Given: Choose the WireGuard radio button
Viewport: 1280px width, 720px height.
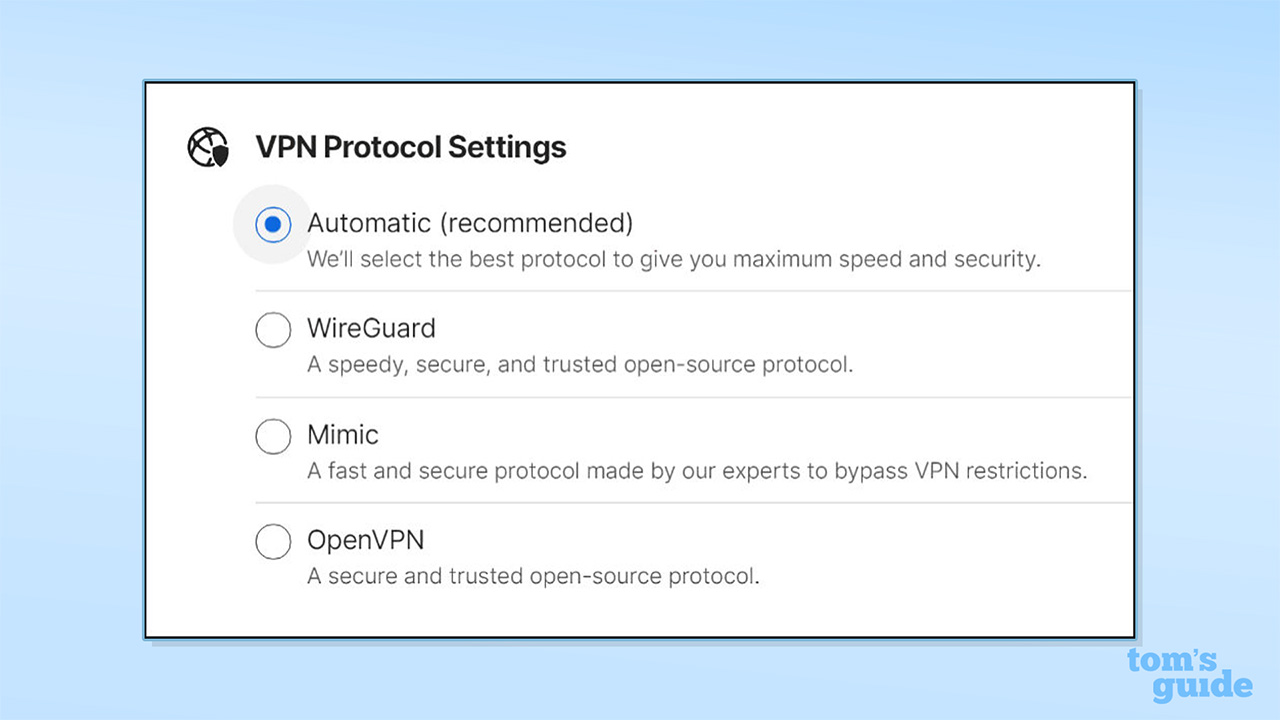Looking at the screenshot, I should tap(273, 330).
